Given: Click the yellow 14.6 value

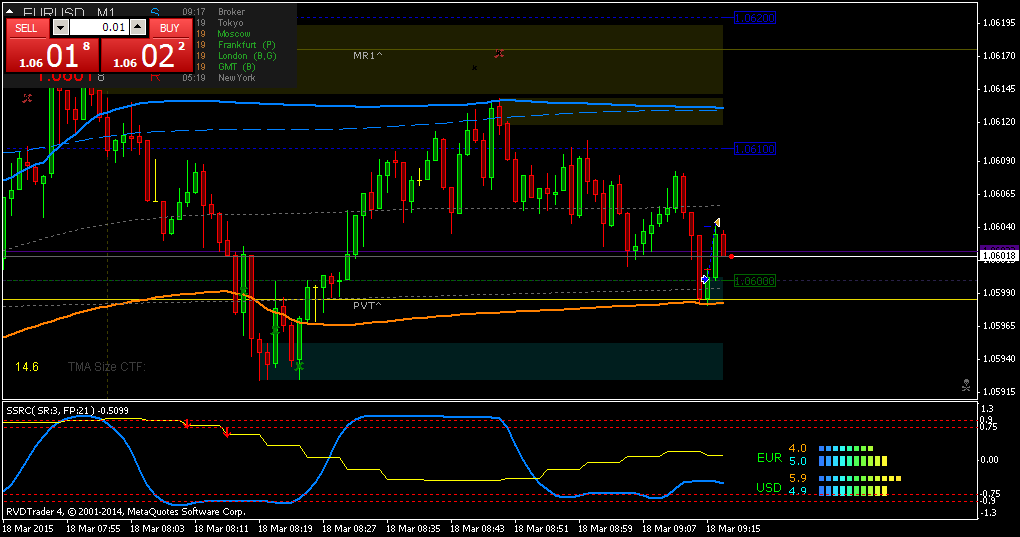Looking at the screenshot, I should pyautogui.click(x=27, y=367).
